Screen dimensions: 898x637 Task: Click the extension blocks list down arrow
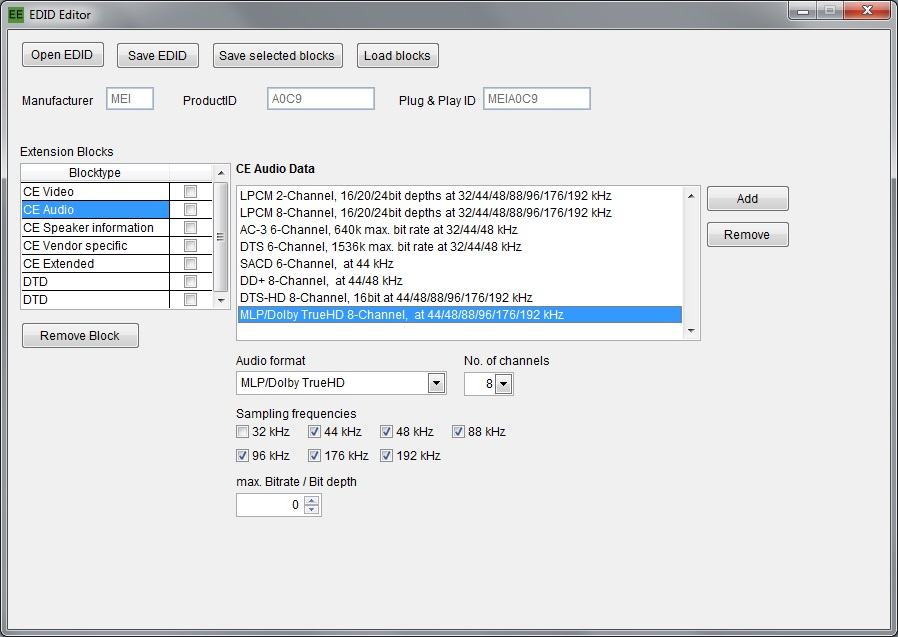[x=221, y=300]
